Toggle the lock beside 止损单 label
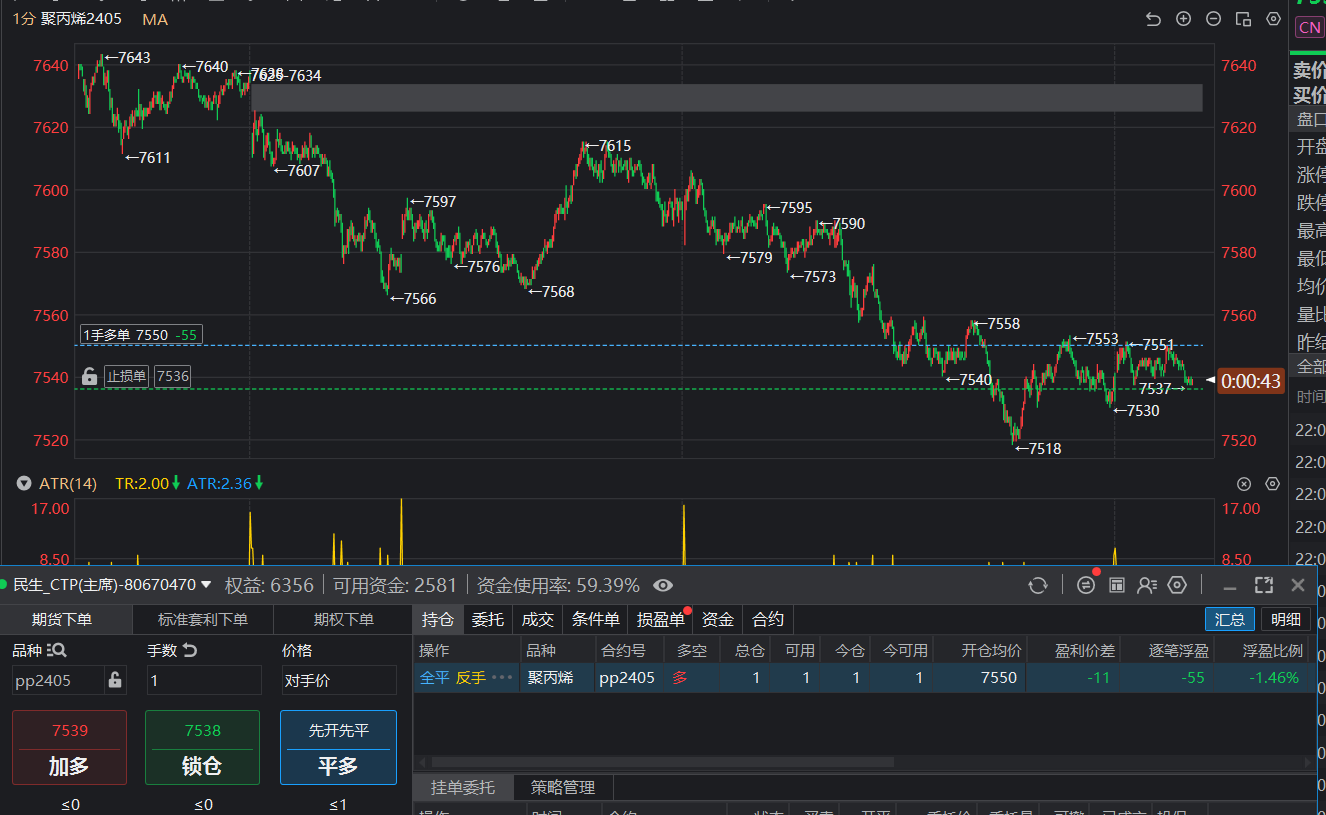The width and height of the screenshot is (1326, 815). click(89, 376)
